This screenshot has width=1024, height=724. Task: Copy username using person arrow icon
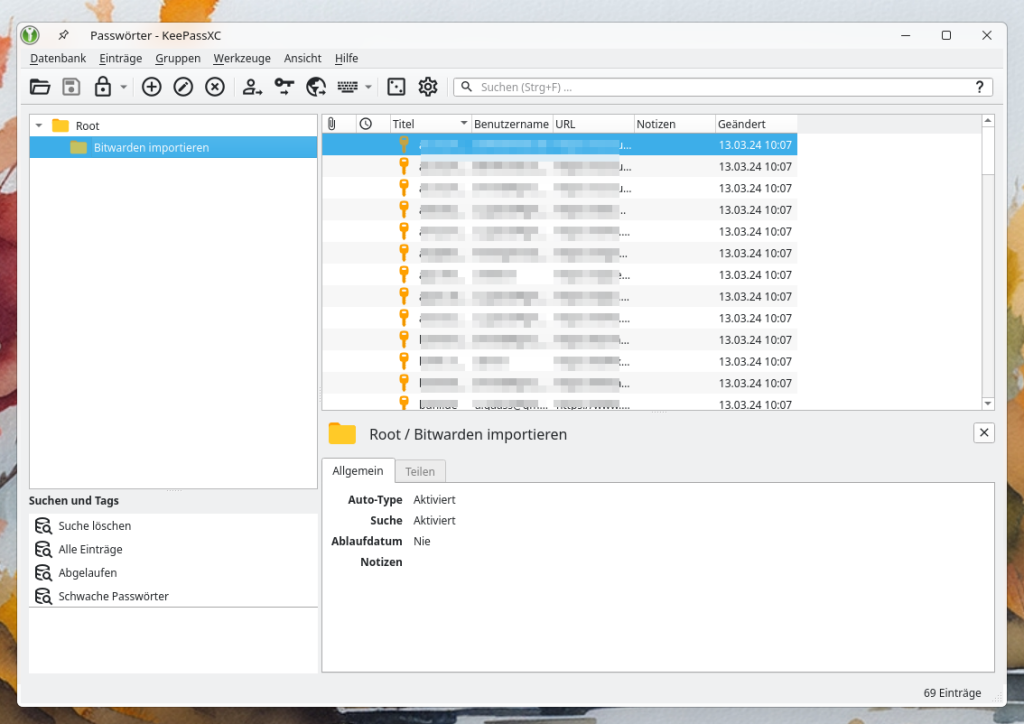pos(252,87)
